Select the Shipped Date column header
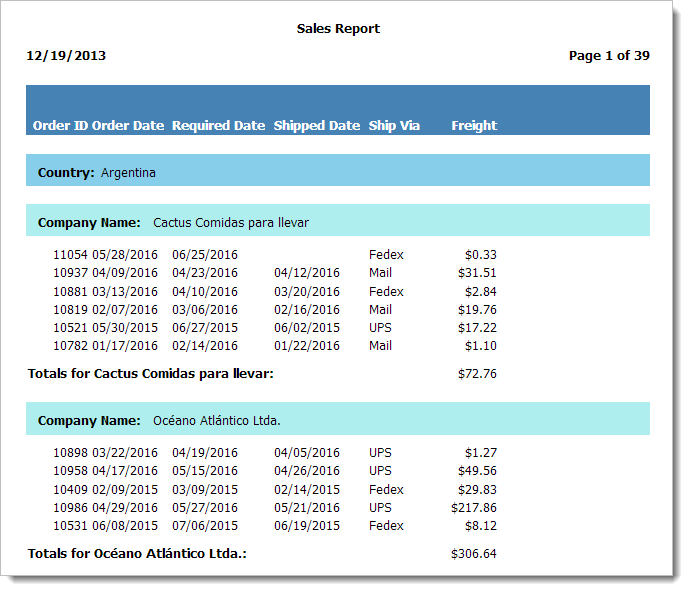 tap(316, 126)
